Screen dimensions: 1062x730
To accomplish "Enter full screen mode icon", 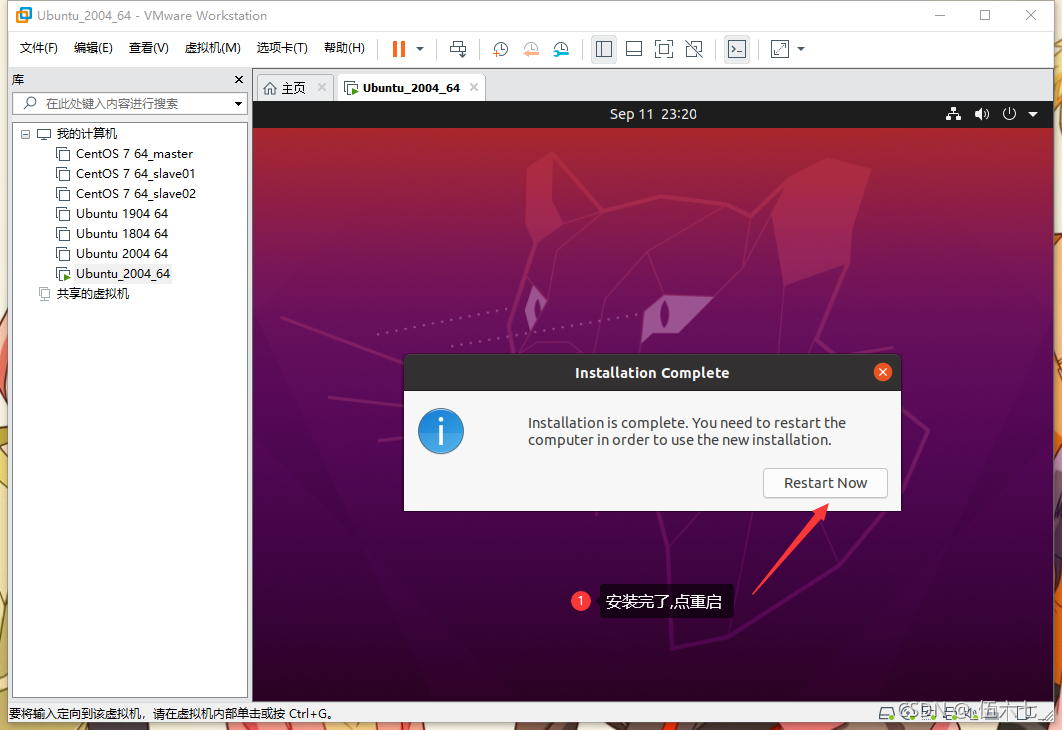I will click(664, 49).
